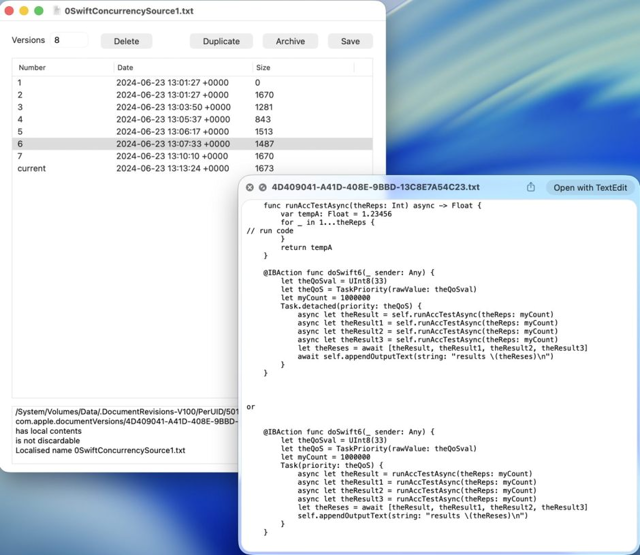
Task: Click the green zoom window button
Action: point(39,11)
